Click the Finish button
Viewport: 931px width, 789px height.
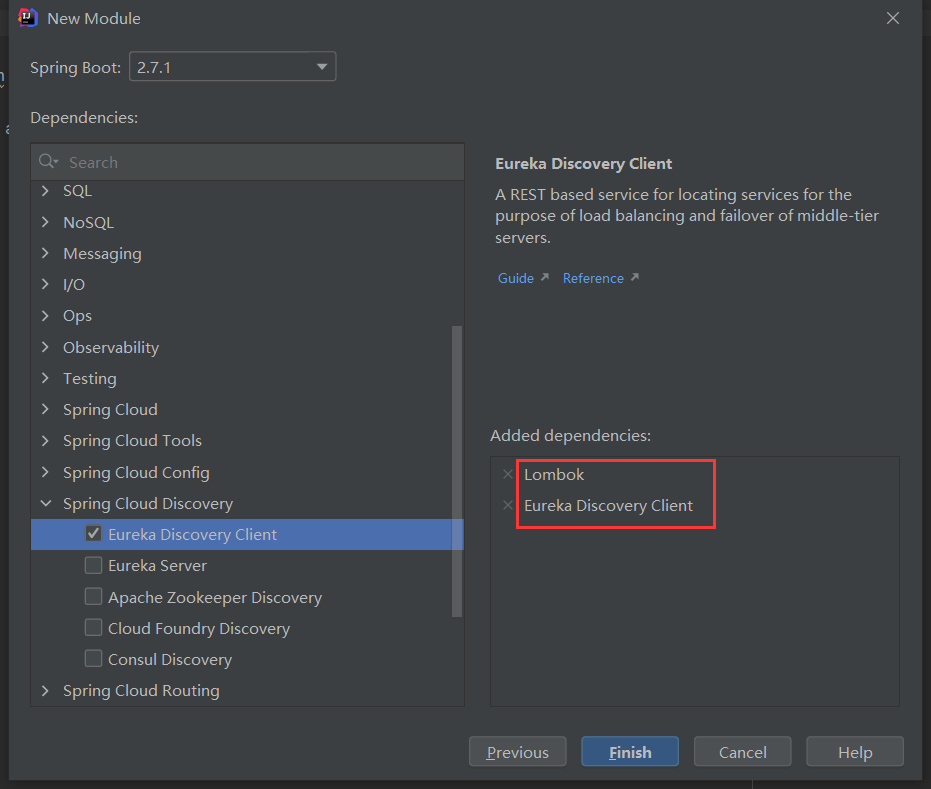(630, 752)
